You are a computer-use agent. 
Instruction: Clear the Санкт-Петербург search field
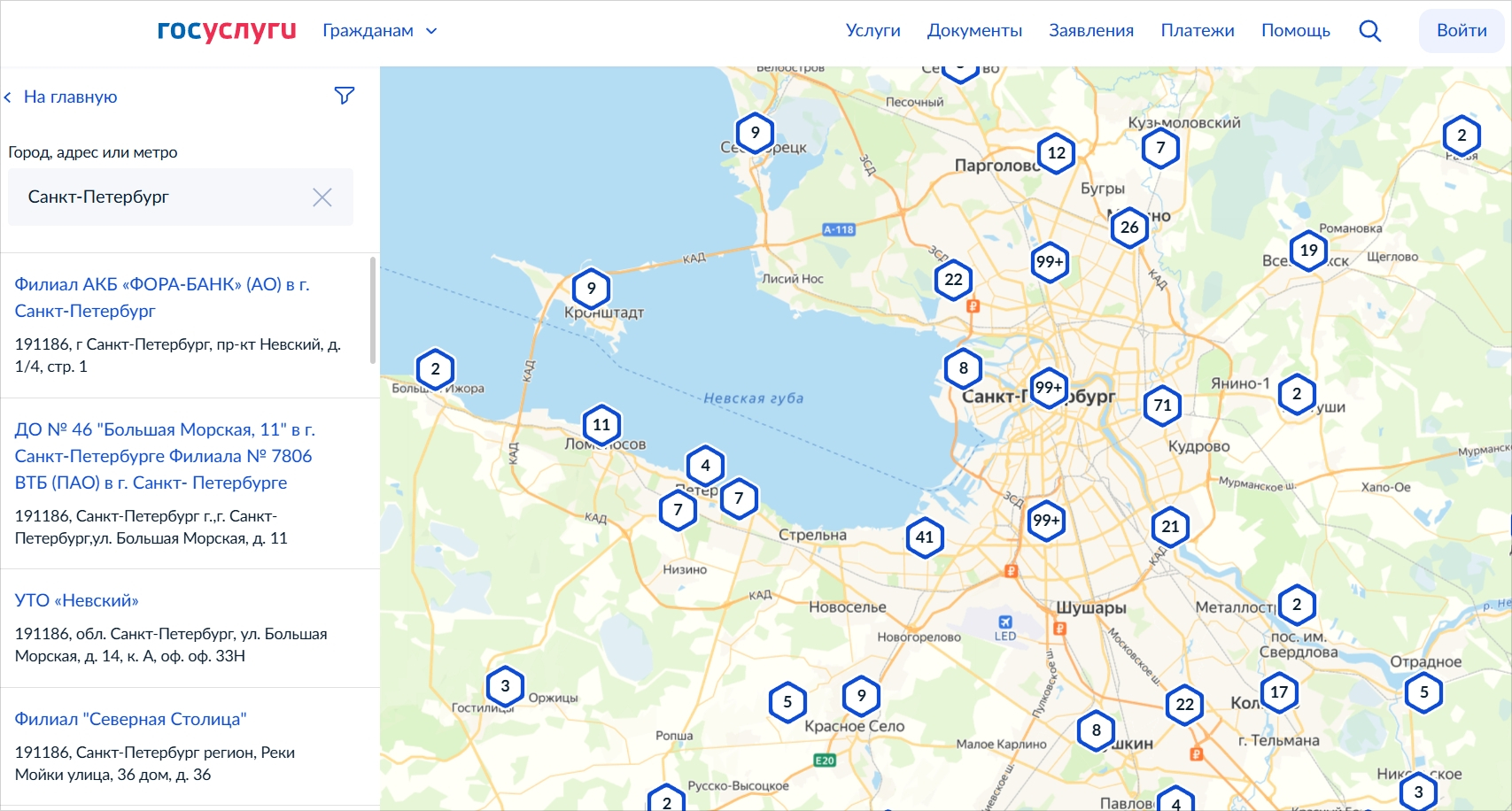click(x=322, y=197)
